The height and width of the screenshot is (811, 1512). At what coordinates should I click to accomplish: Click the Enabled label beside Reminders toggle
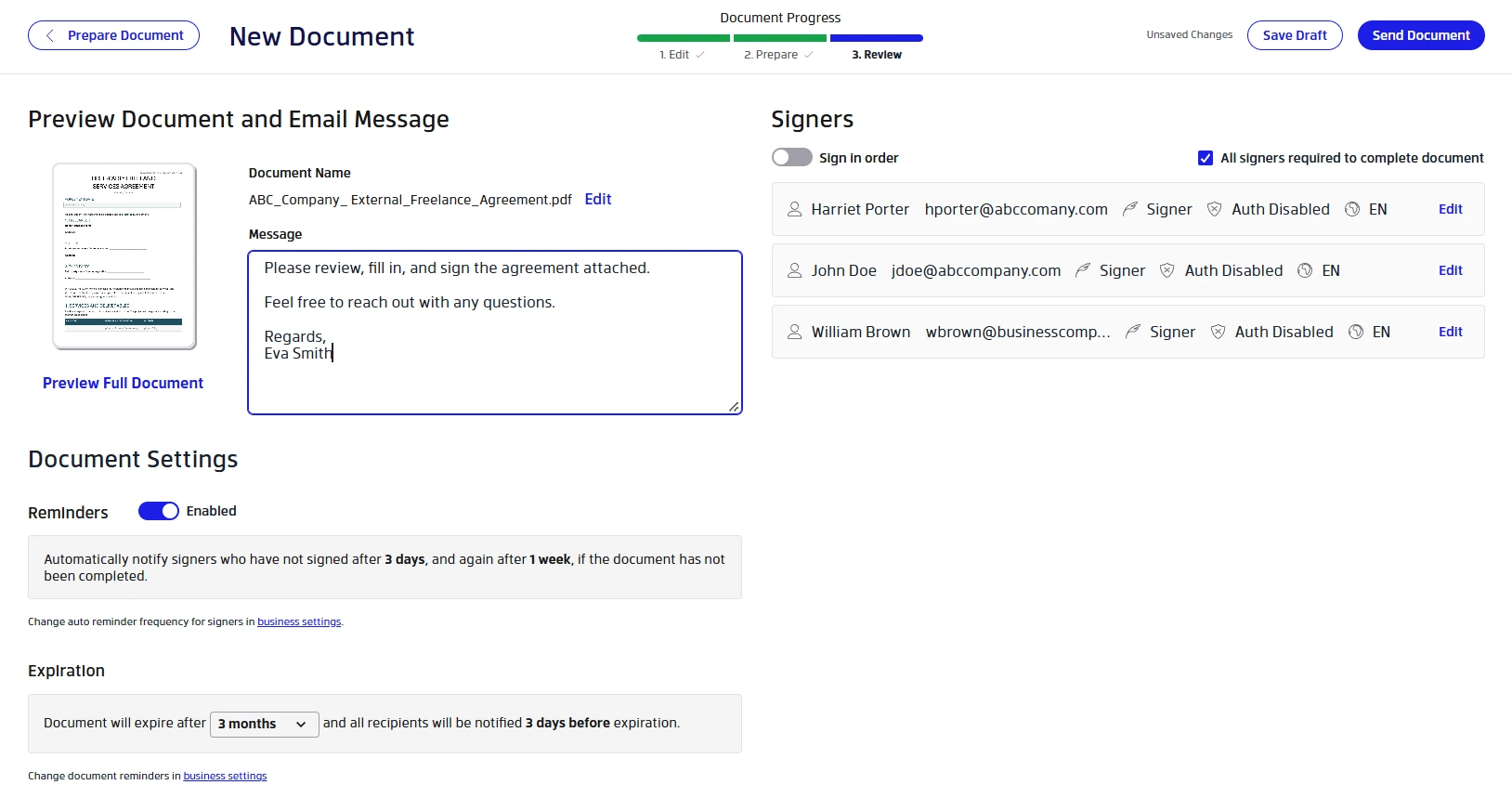(212, 511)
